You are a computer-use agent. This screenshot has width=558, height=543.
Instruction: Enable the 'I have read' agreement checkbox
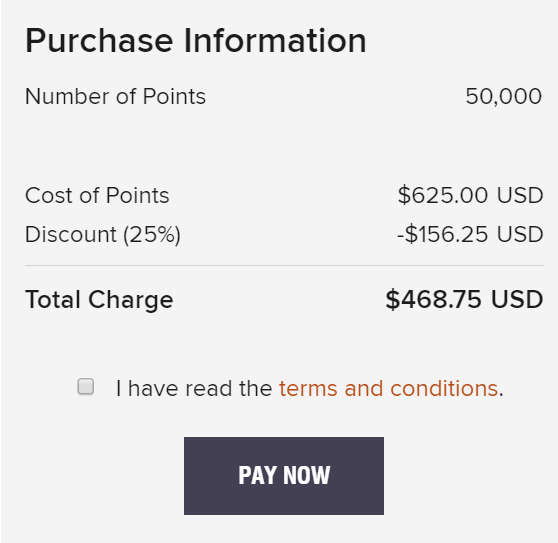86,386
